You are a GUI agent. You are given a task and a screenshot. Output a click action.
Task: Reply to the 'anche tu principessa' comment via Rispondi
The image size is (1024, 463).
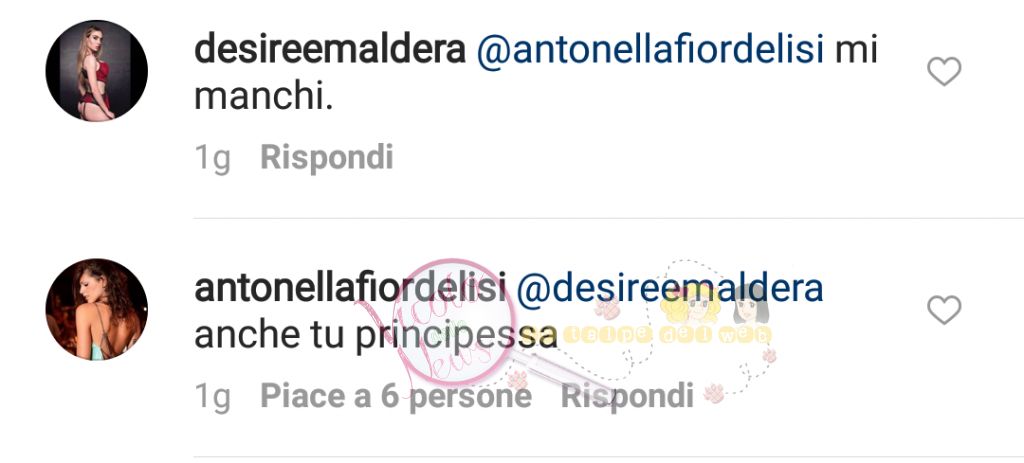click(627, 396)
